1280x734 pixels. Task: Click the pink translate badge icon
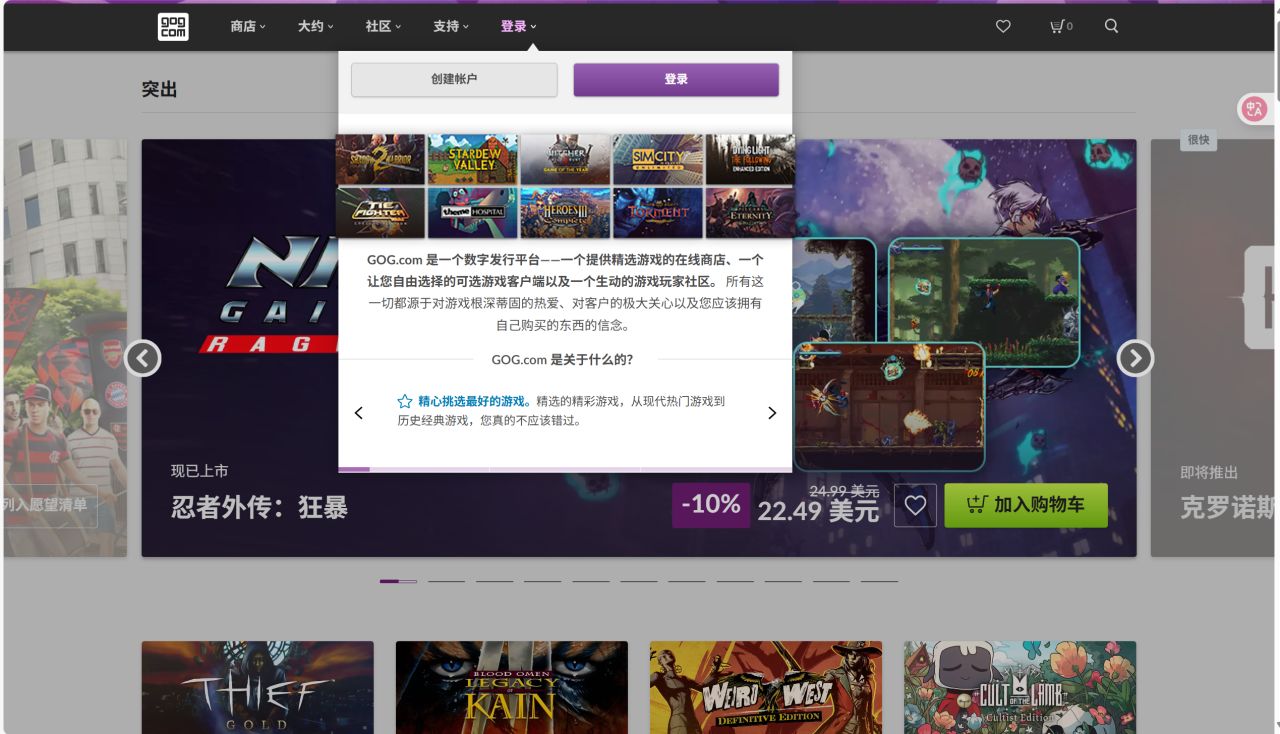pos(1254,109)
